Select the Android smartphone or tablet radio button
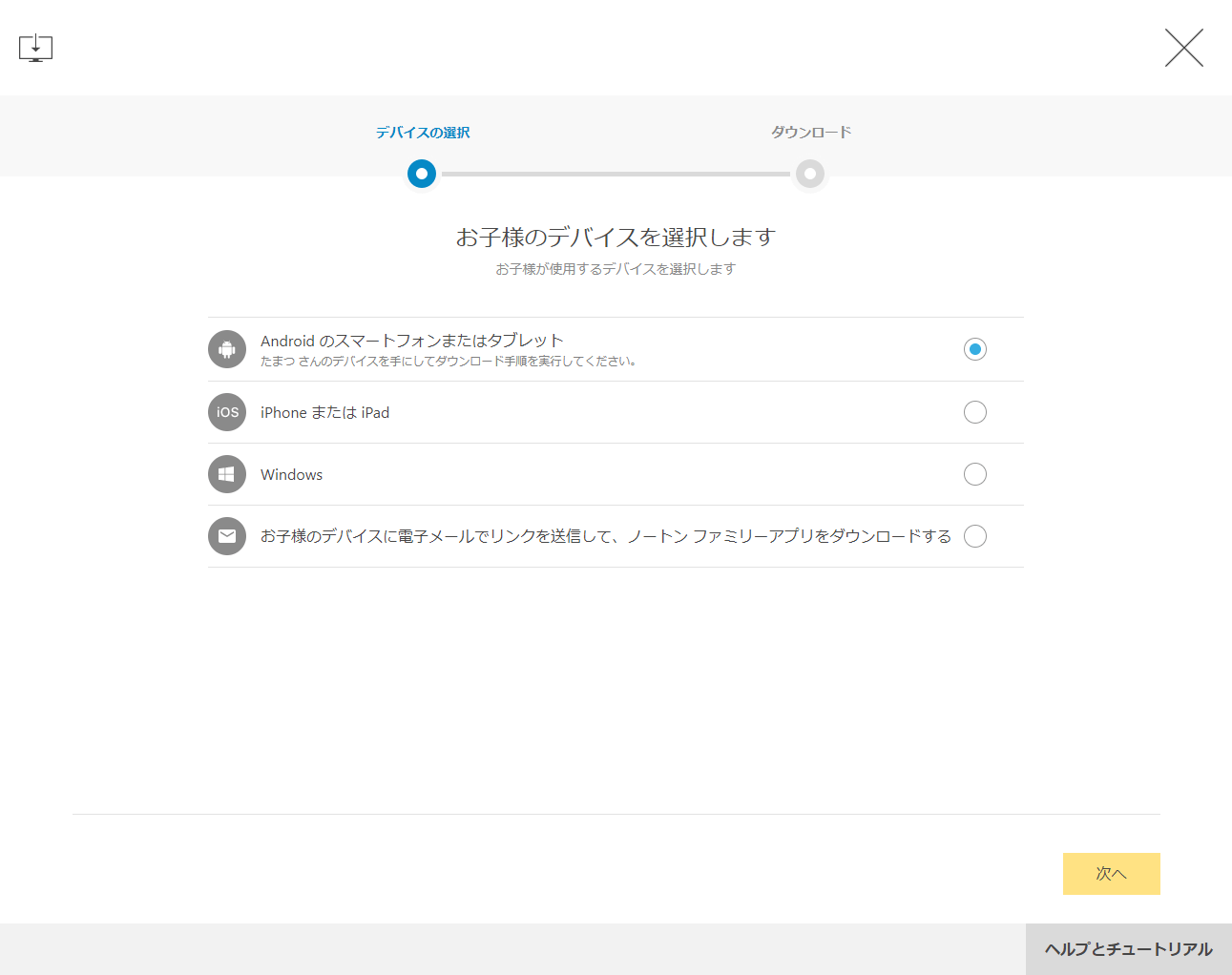This screenshot has width=1232, height=975. point(974,349)
